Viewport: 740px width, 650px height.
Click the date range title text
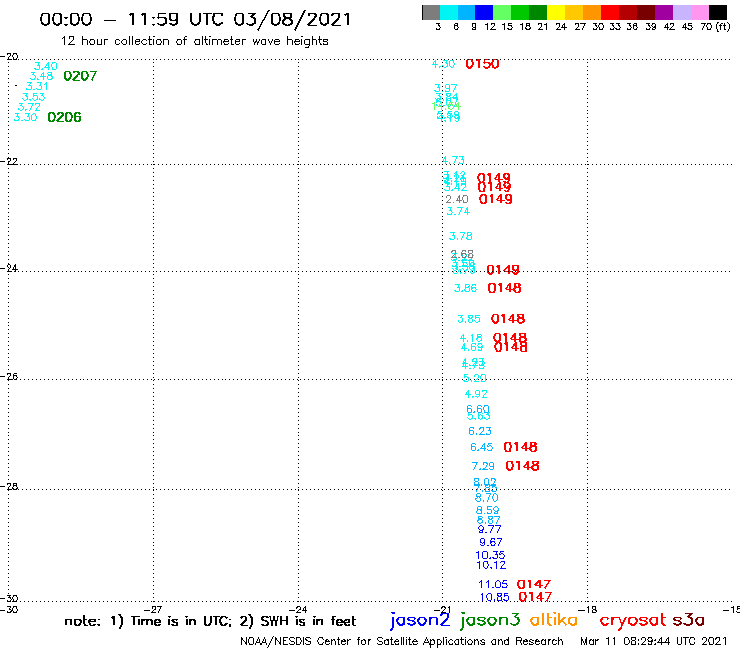point(195,20)
